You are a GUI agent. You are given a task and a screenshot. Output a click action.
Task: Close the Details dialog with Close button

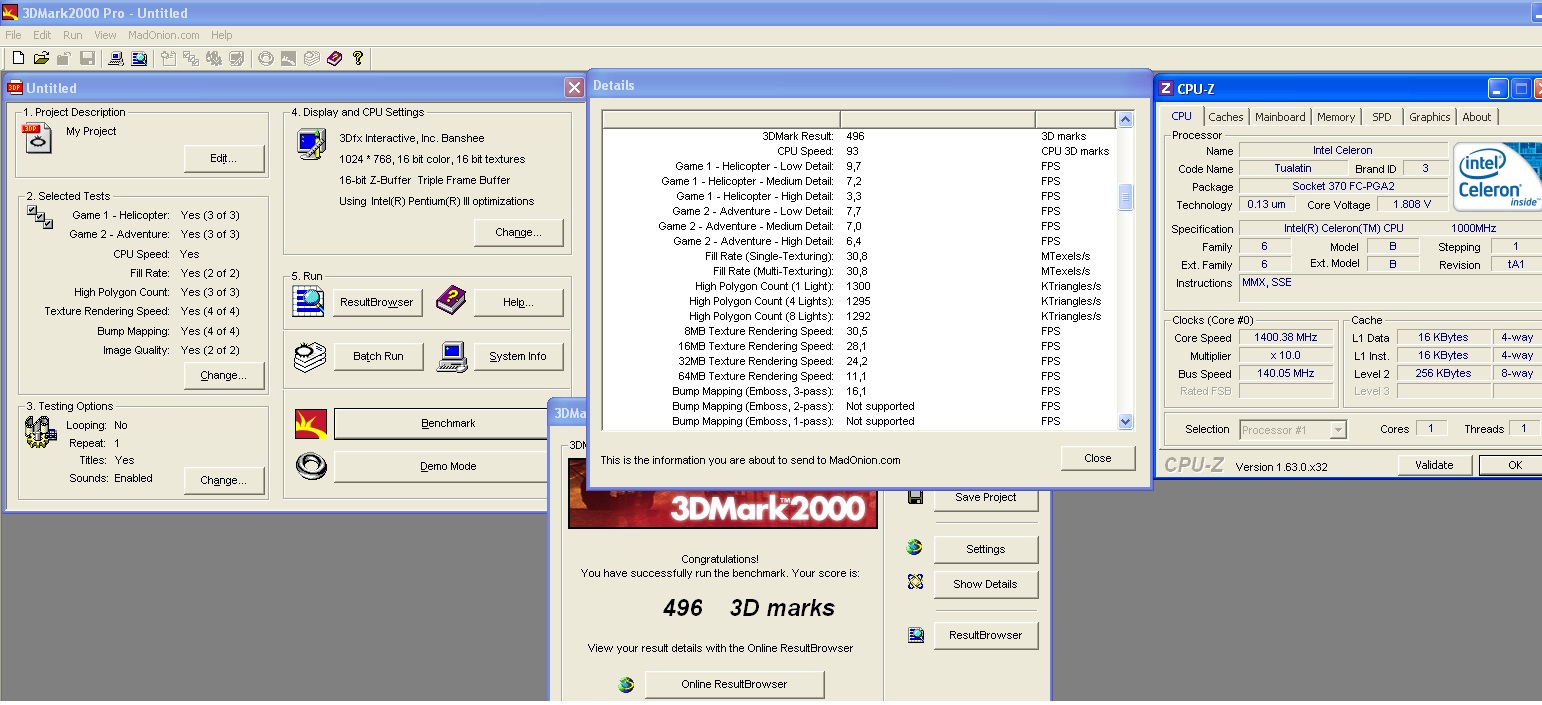pos(1097,458)
